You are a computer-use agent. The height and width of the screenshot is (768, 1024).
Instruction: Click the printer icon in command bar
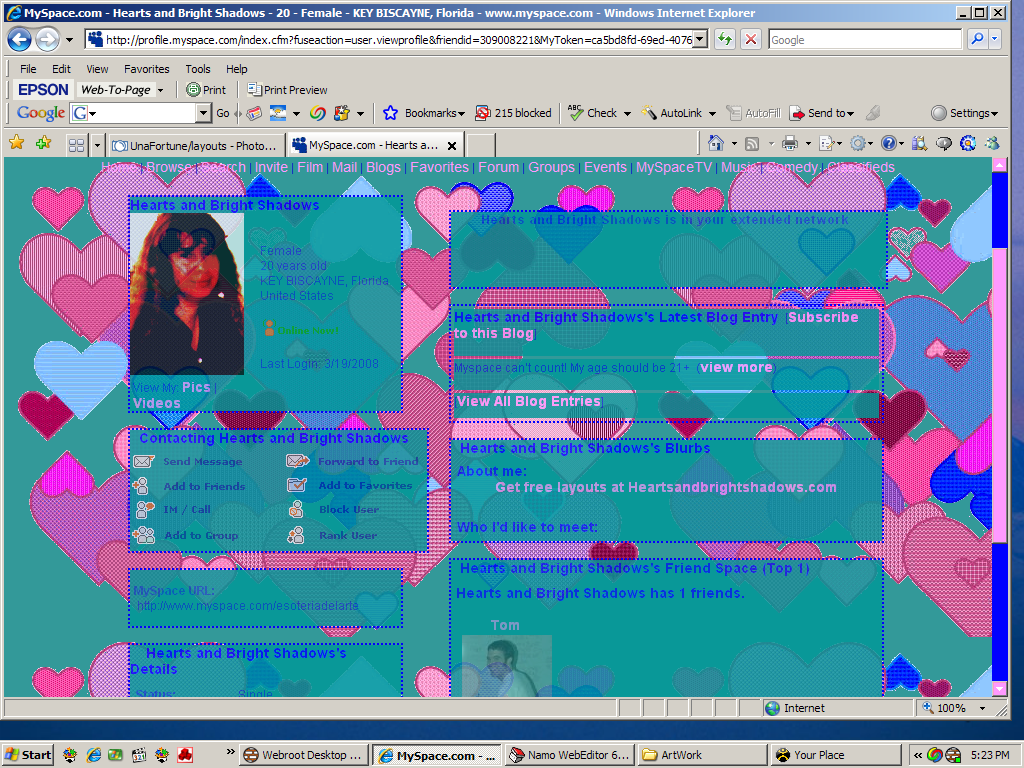click(x=790, y=143)
